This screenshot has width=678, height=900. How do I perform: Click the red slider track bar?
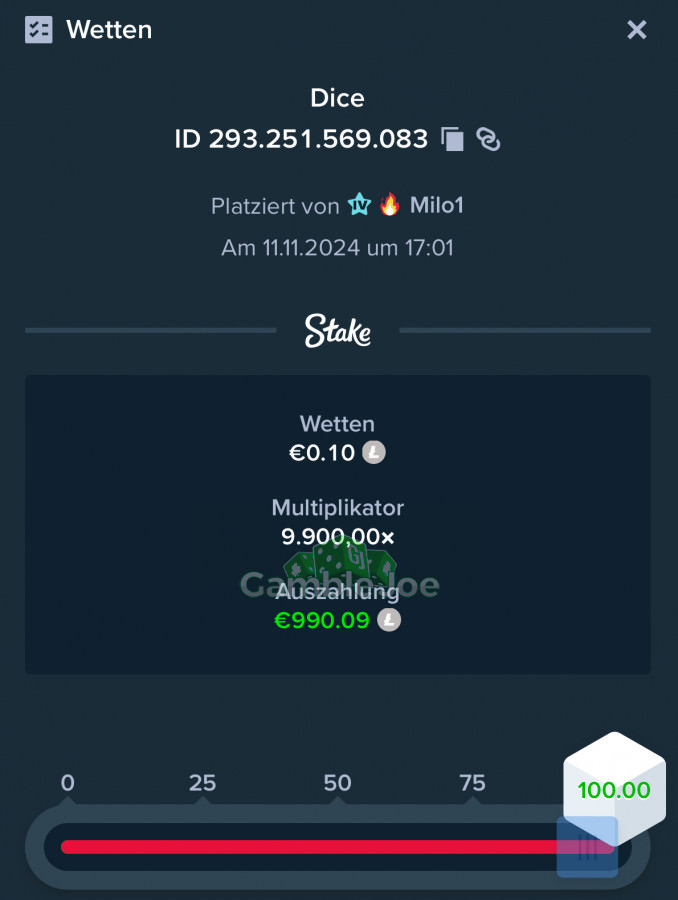point(310,847)
